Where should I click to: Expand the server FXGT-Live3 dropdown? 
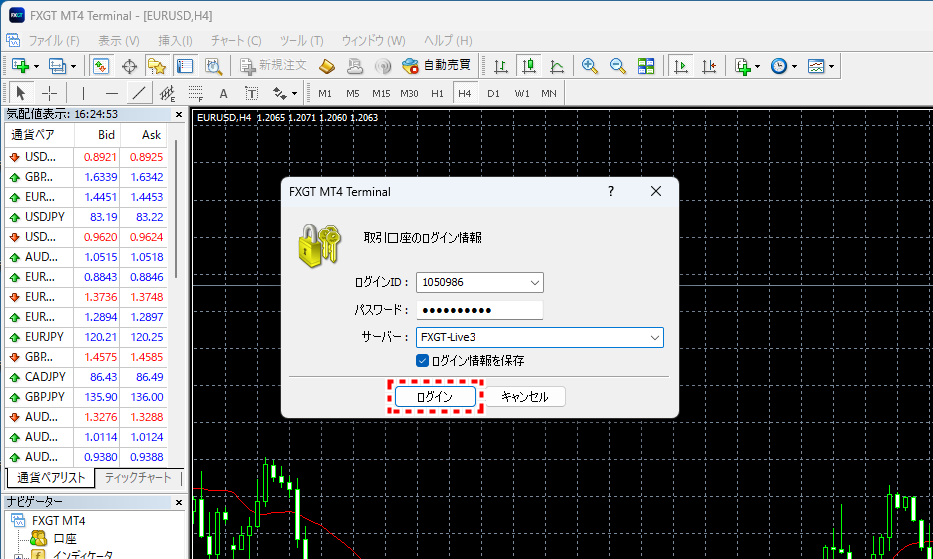(x=654, y=338)
